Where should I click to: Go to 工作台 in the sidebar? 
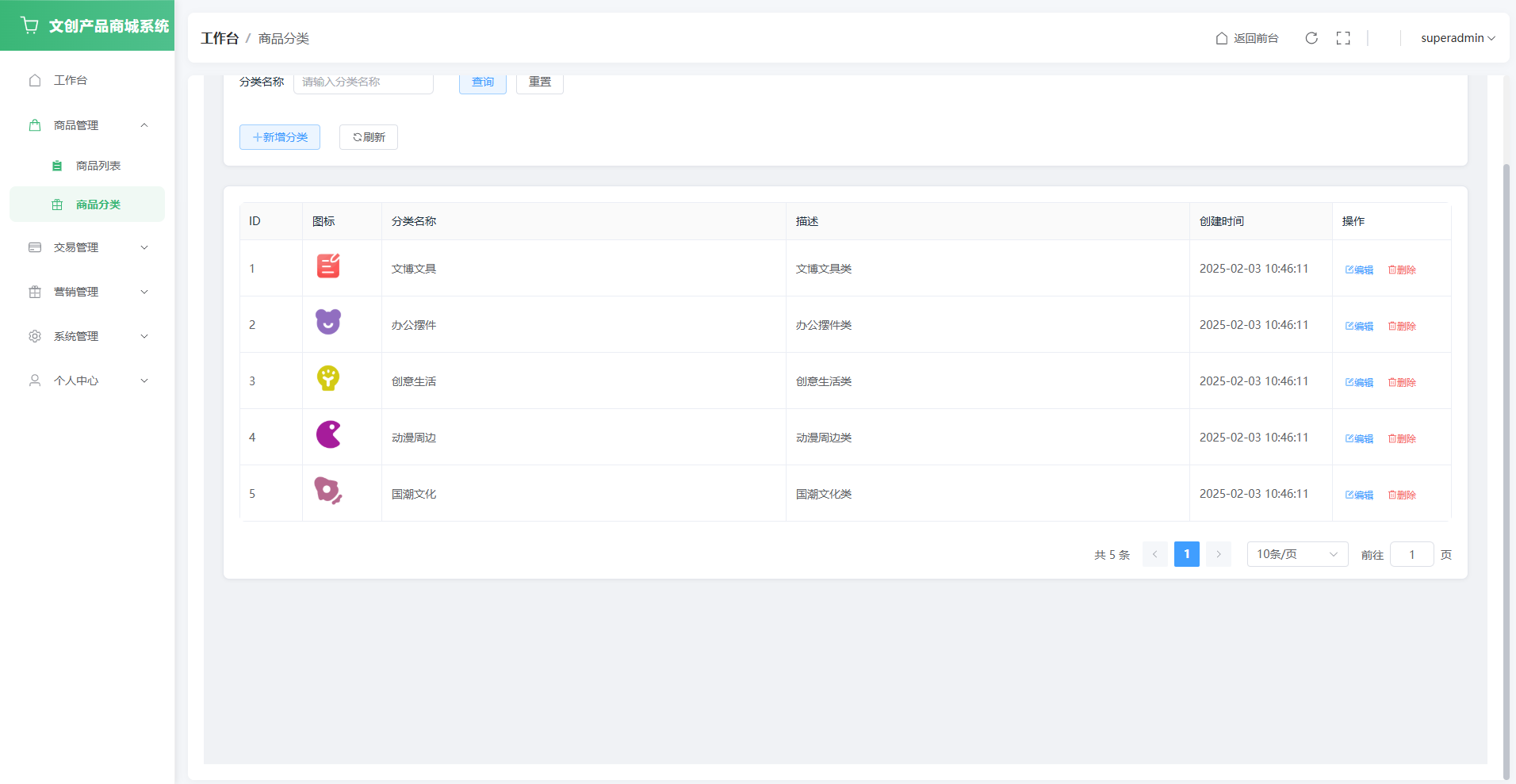[x=71, y=80]
